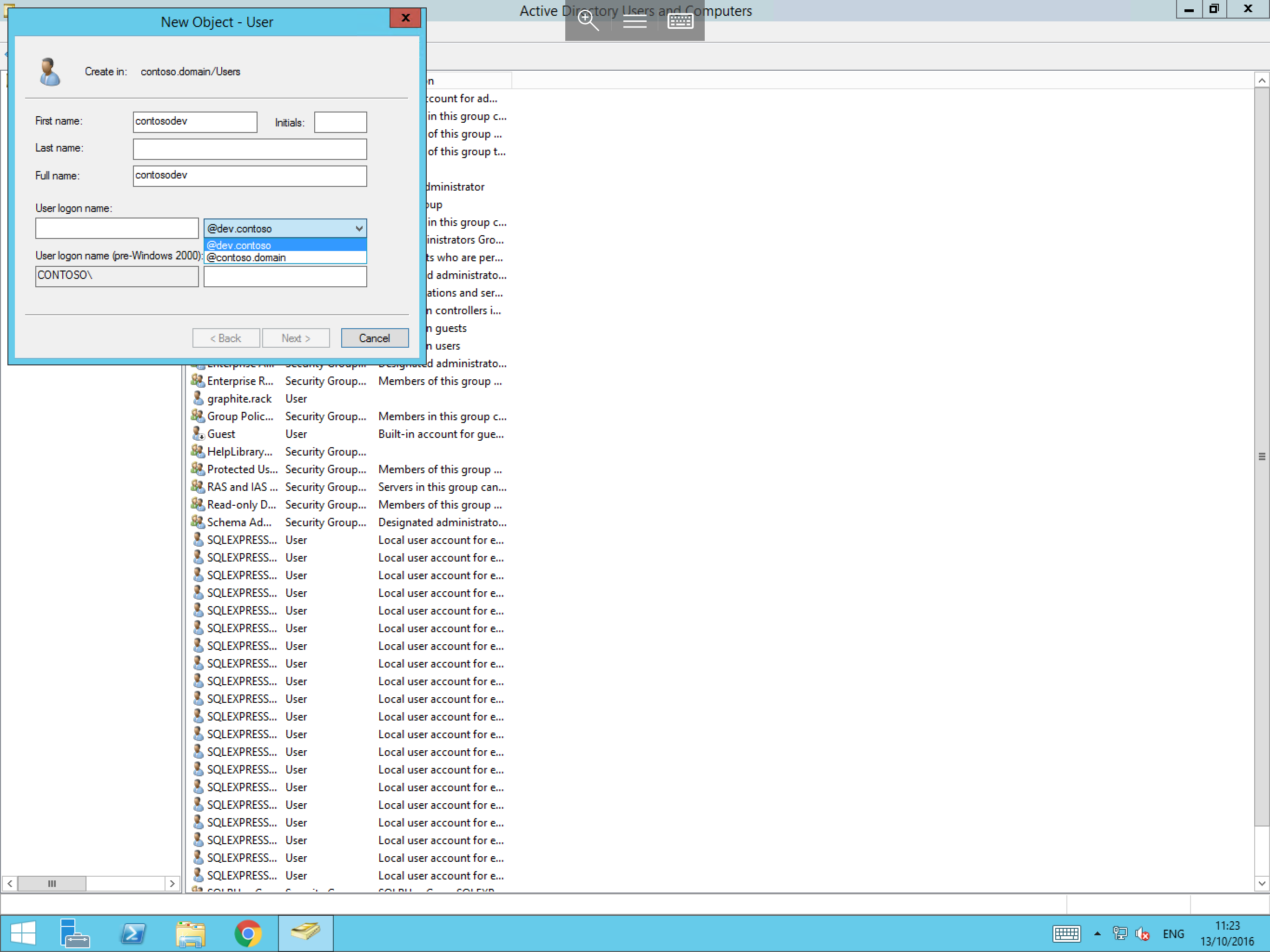This screenshot has width=1270, height=952.
Task: Click the Cancel button
Action: pyautogui.click(x=374, y=338)
